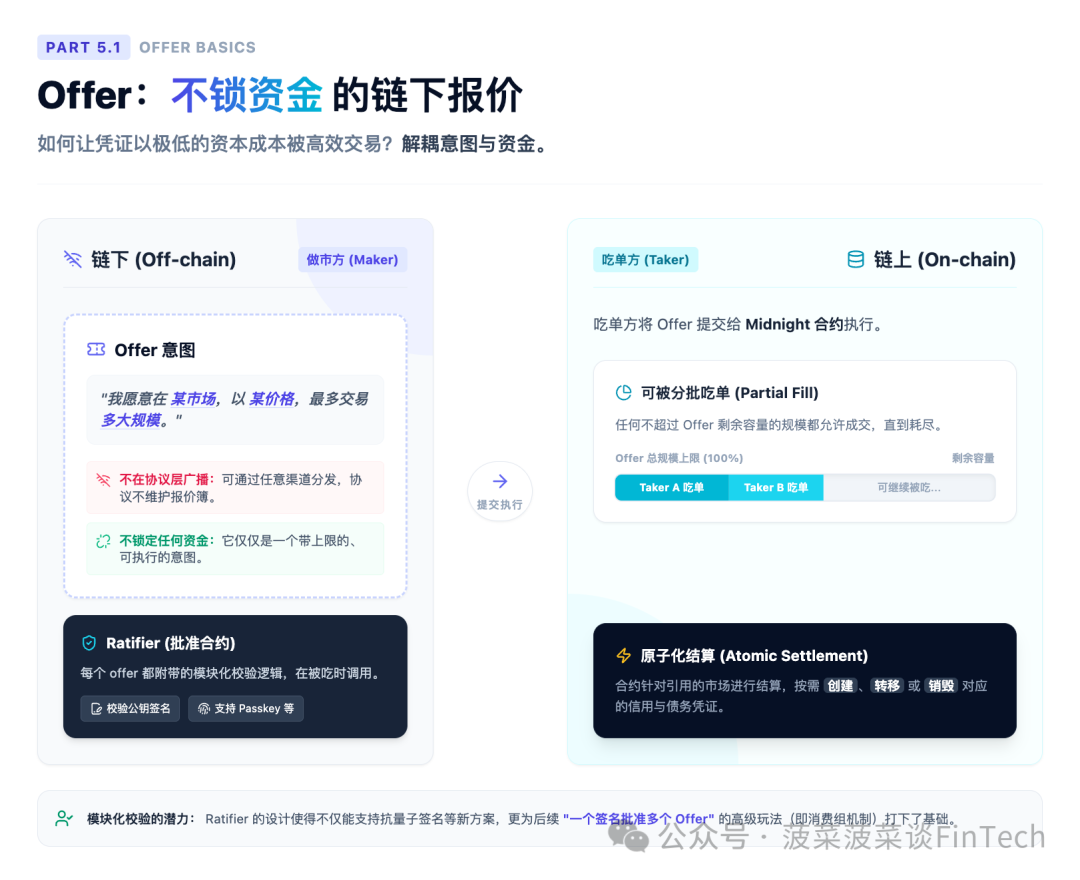The width and height of the screenshot is (1080, 880).
Task: Click the 支持 Passkey 等 chip
Action: [246, 709]
